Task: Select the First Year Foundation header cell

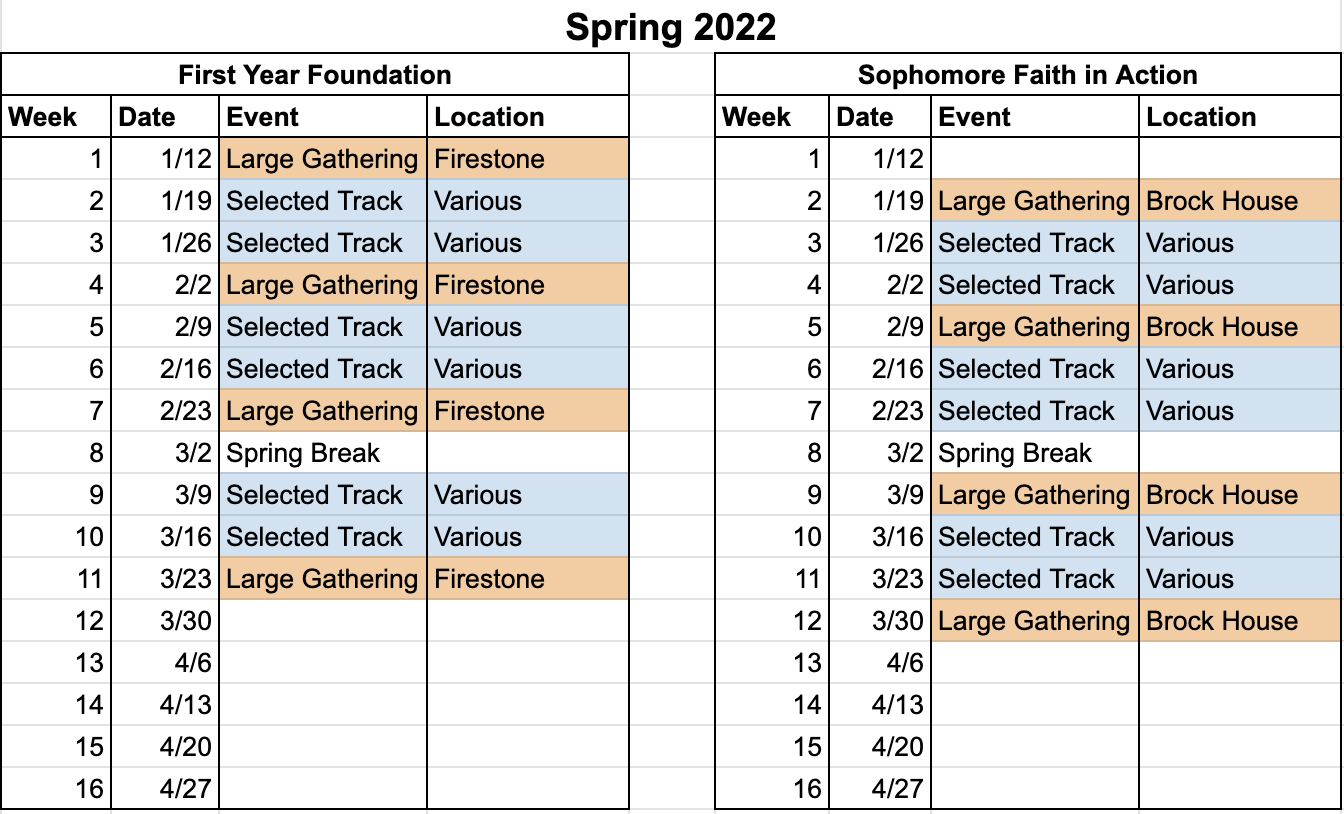Action: (314, 75)
